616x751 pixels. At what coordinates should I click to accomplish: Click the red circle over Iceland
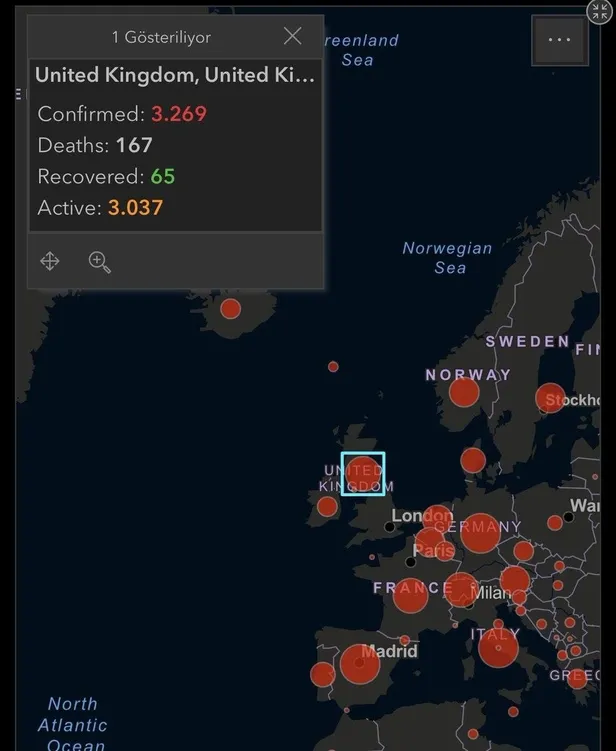[230, 308]
